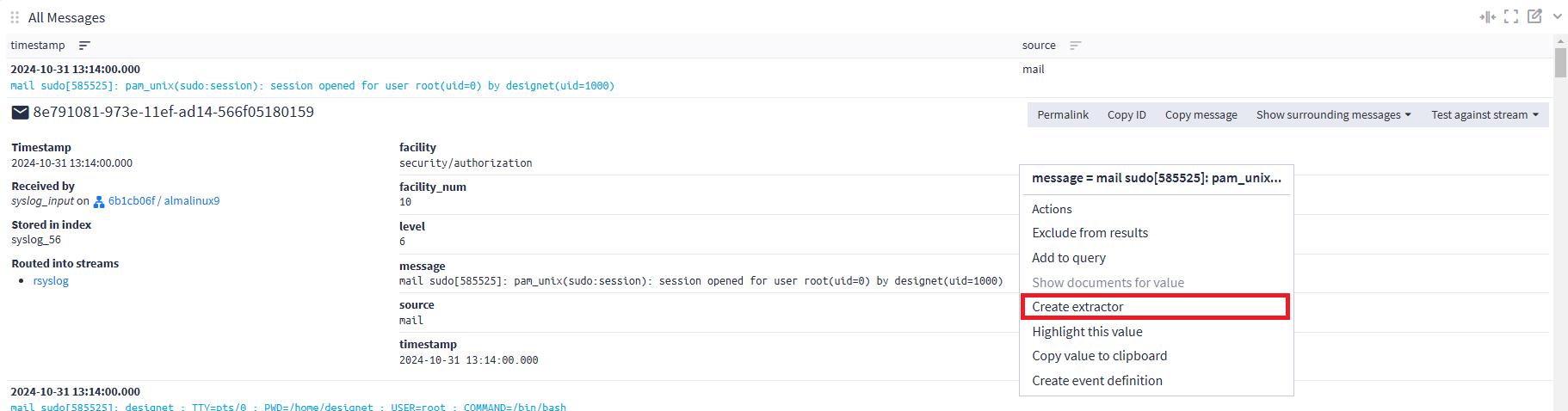Image resolution: width=1568 pixels, height=411 pixels.
Task: Sort messages by timestamp column icon
Action: 84,46
